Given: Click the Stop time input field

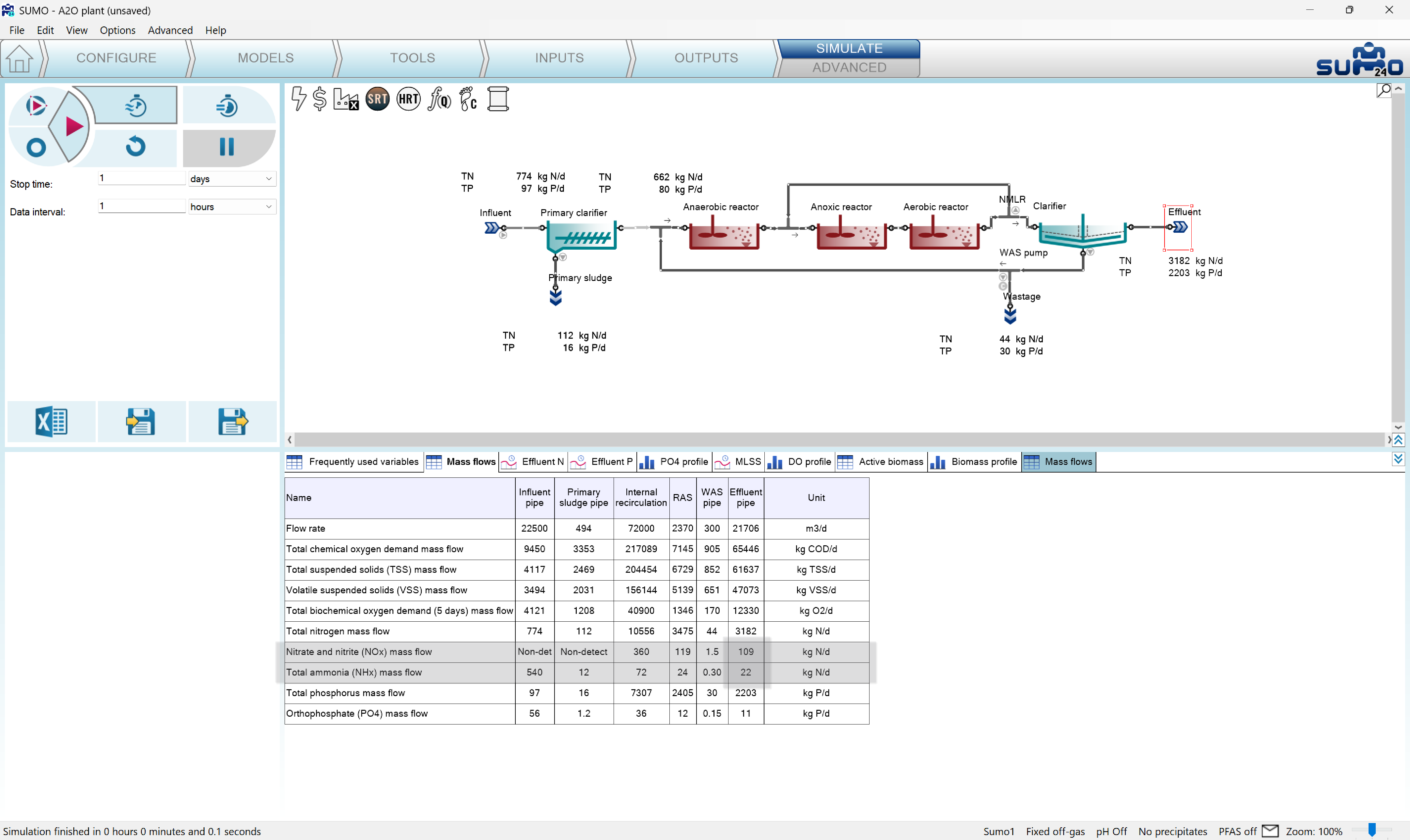Looking at the screenshot, I should pos(142,179).
